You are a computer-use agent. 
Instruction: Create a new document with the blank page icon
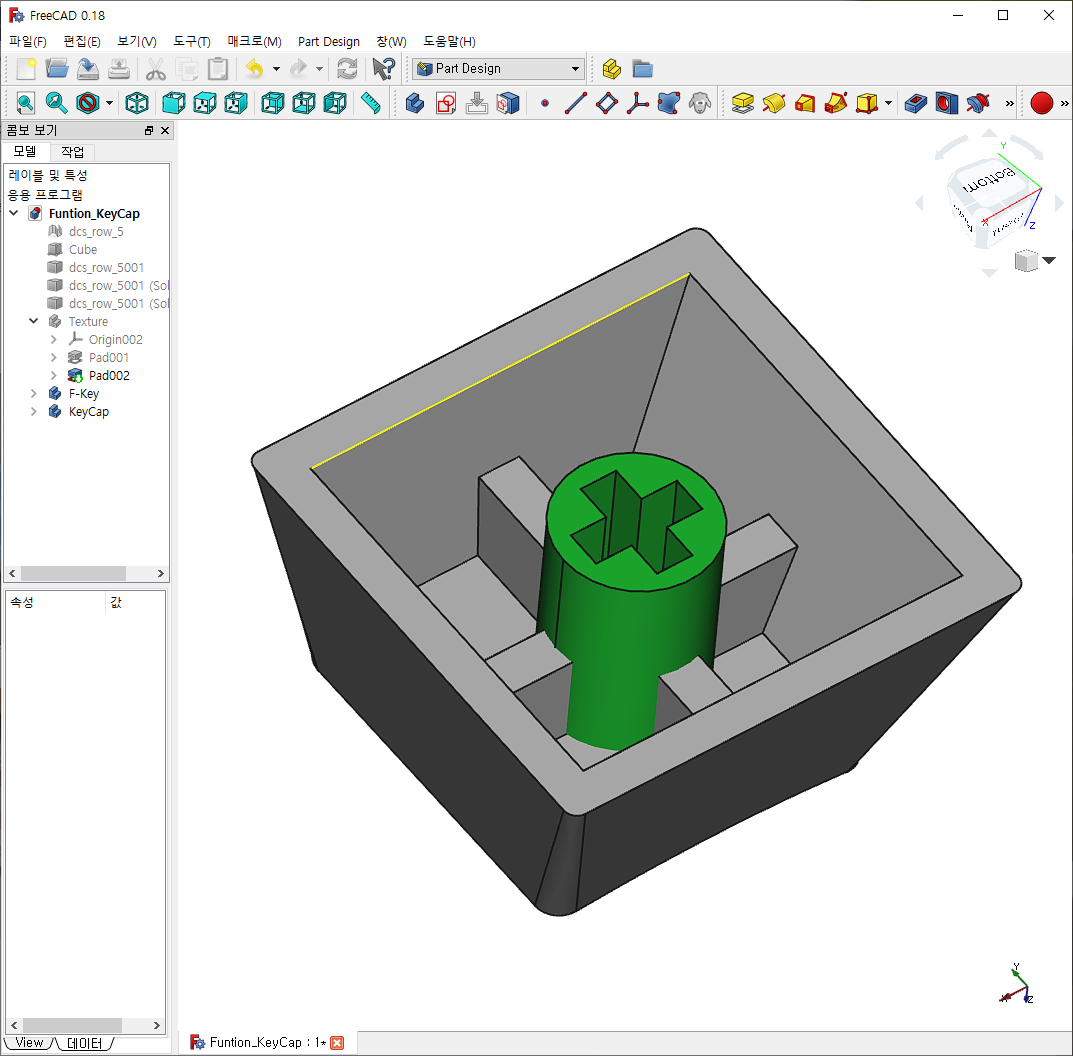26,69
